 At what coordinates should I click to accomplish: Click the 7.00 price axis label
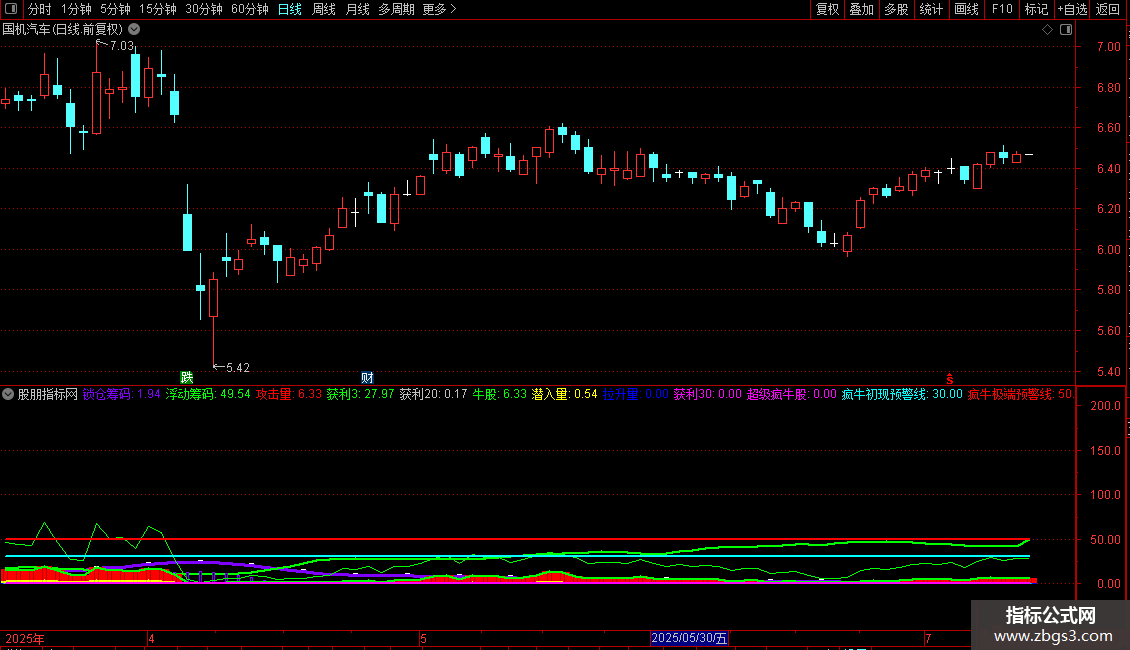point(1108,46)
